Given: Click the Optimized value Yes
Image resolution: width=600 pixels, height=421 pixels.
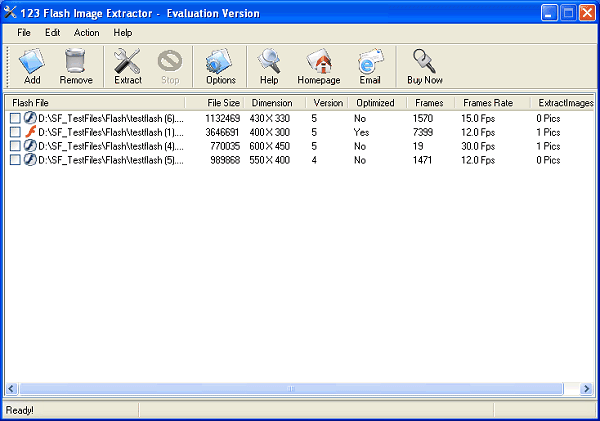Looking at the screenshot, I should [x=361, y=132].
